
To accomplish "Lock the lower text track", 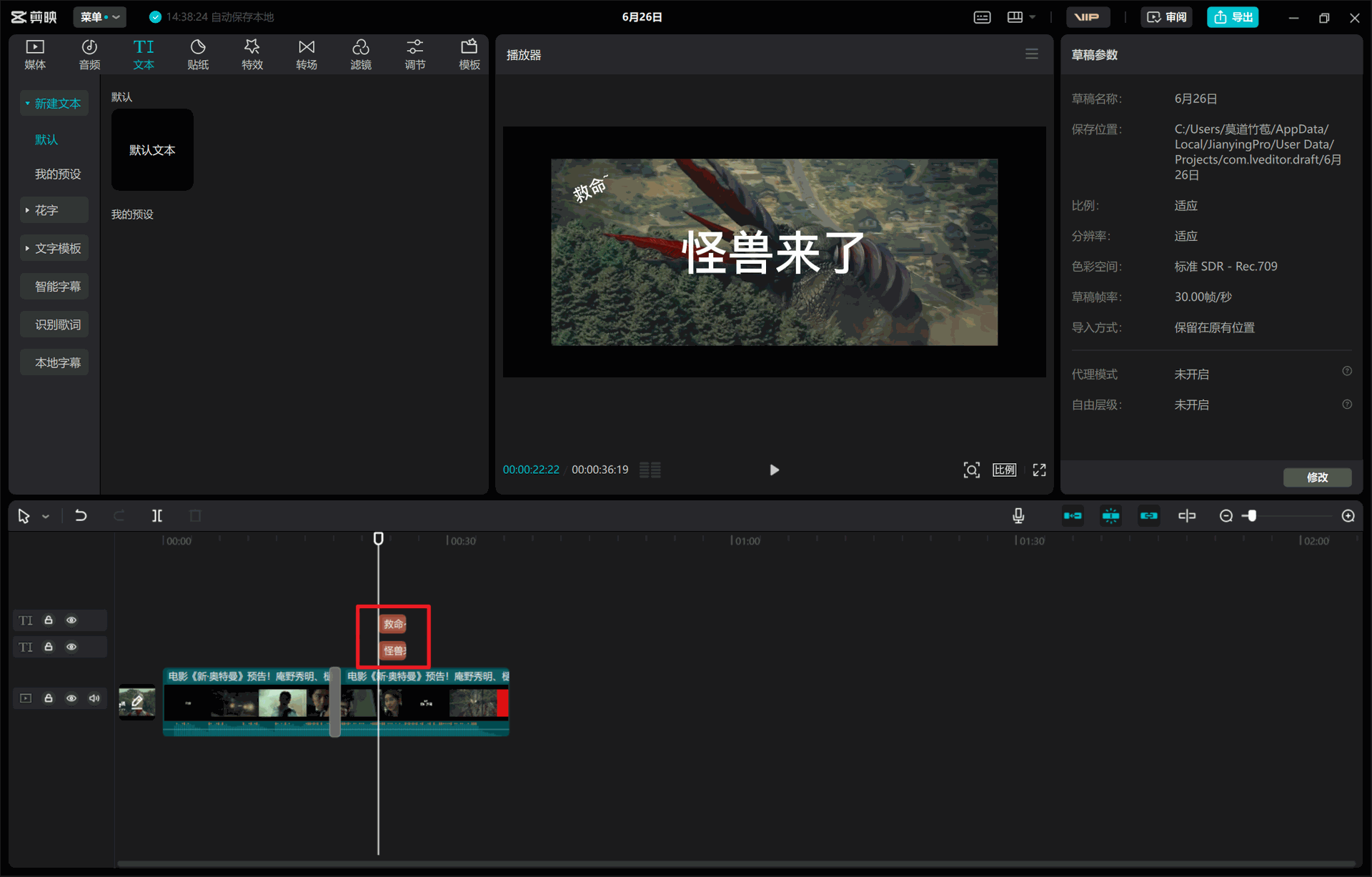I will click(49, 647).
